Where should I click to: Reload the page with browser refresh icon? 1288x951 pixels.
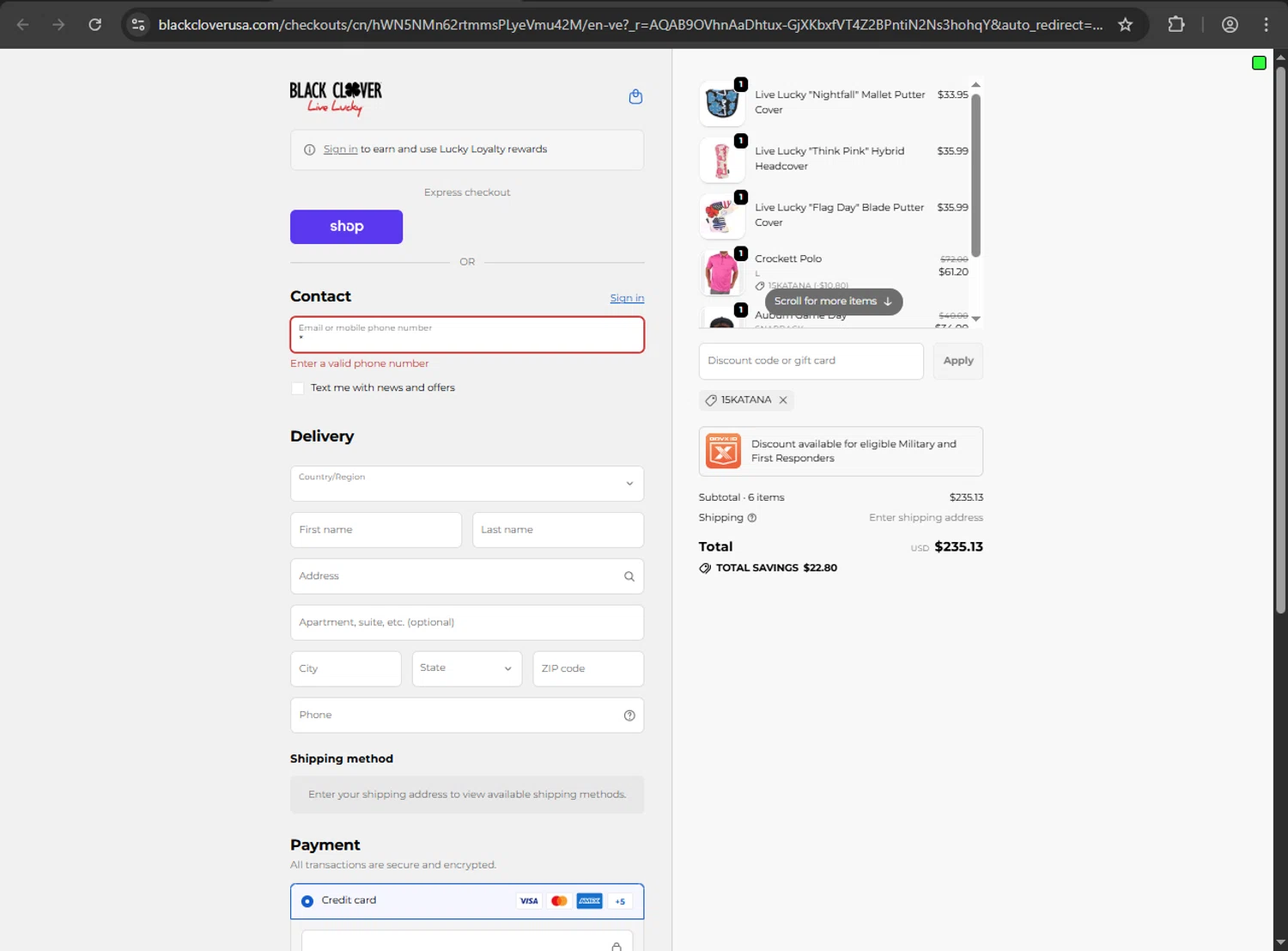coord(95,25)
